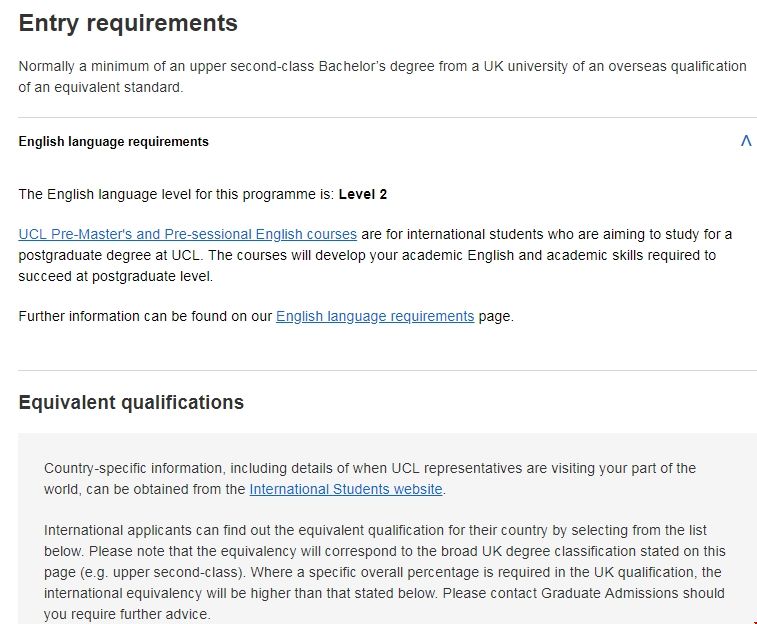Click the bold Level 2 text
This screenshot has width=757, height=624.
362,194
